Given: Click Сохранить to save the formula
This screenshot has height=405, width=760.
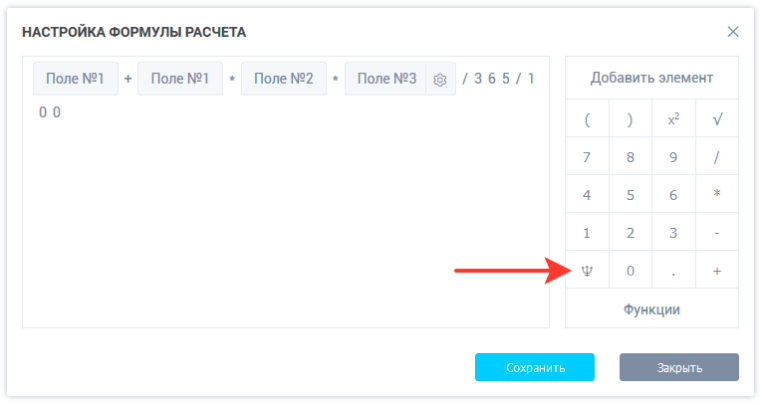Looking at the screenshot, I should [535, 367].
